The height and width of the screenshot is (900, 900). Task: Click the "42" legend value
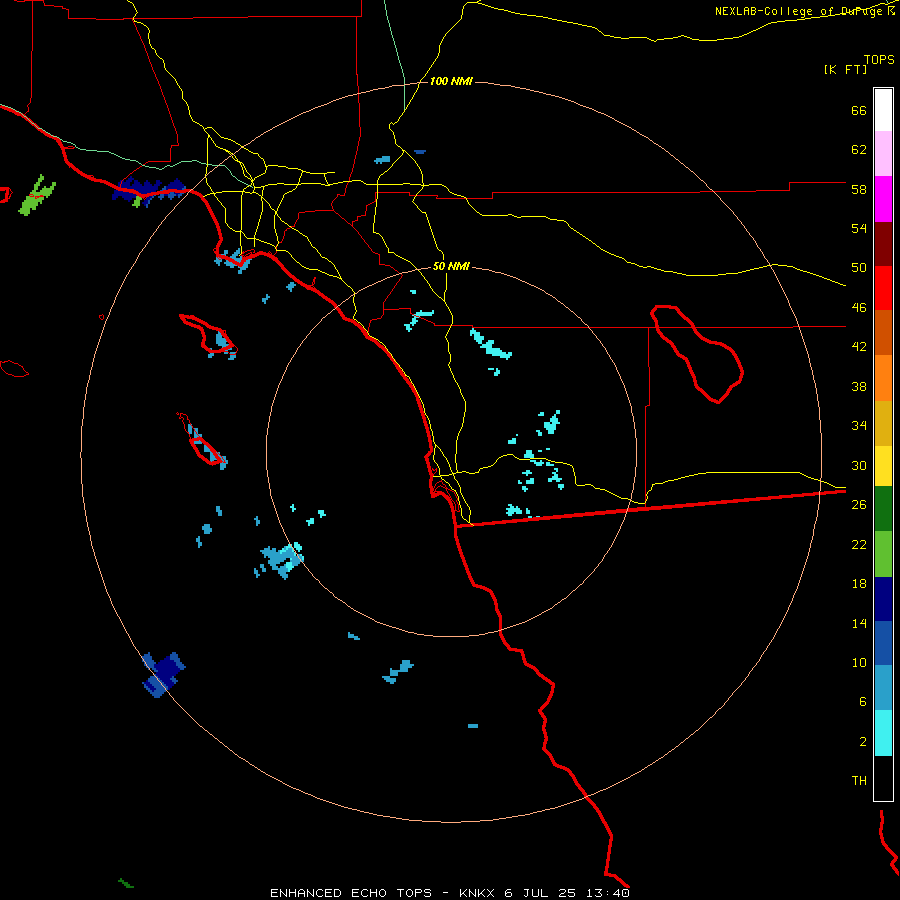pos(859,347)
